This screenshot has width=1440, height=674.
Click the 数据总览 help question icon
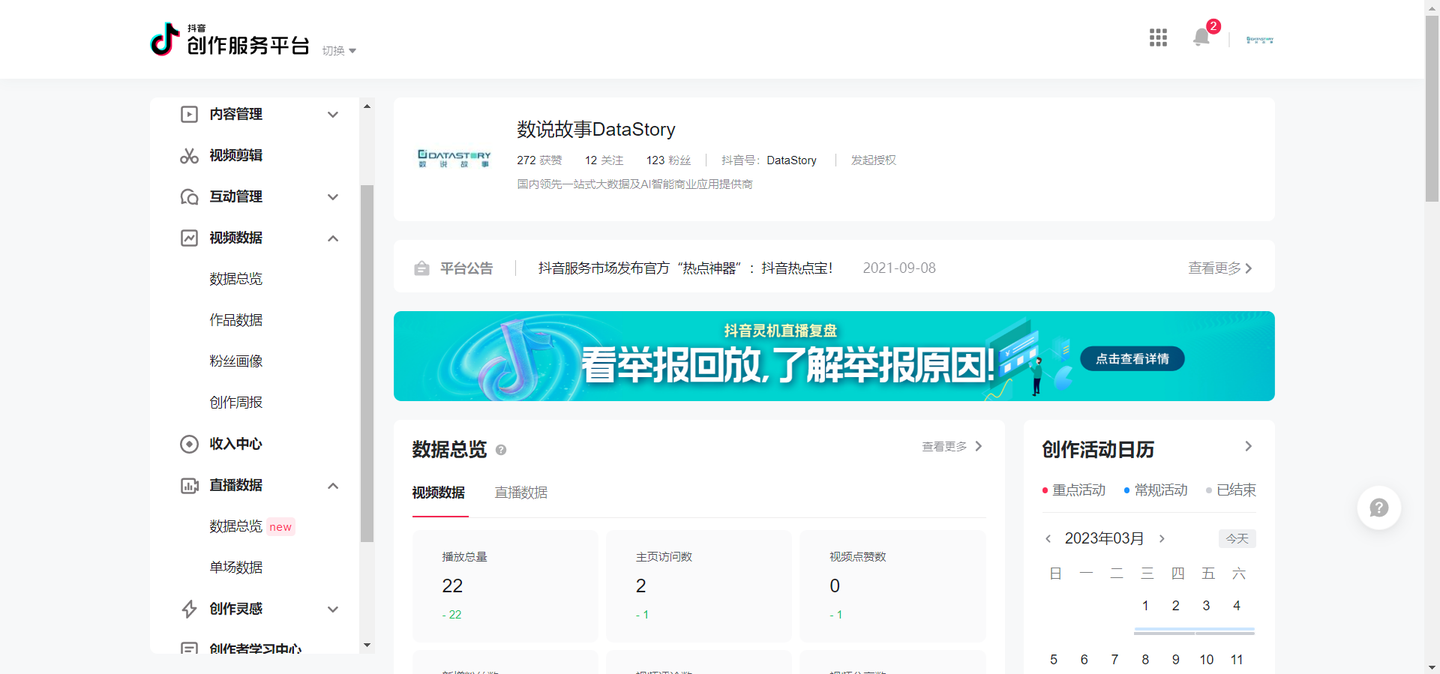pyautogui.click(x=501, y=450)
